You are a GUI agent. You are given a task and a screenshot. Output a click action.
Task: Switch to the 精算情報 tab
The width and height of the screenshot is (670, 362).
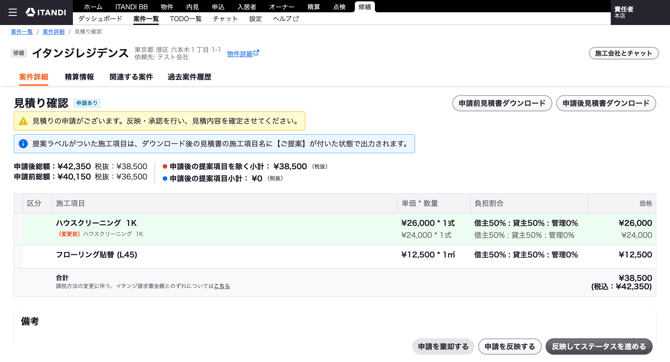tap(79, 77)
